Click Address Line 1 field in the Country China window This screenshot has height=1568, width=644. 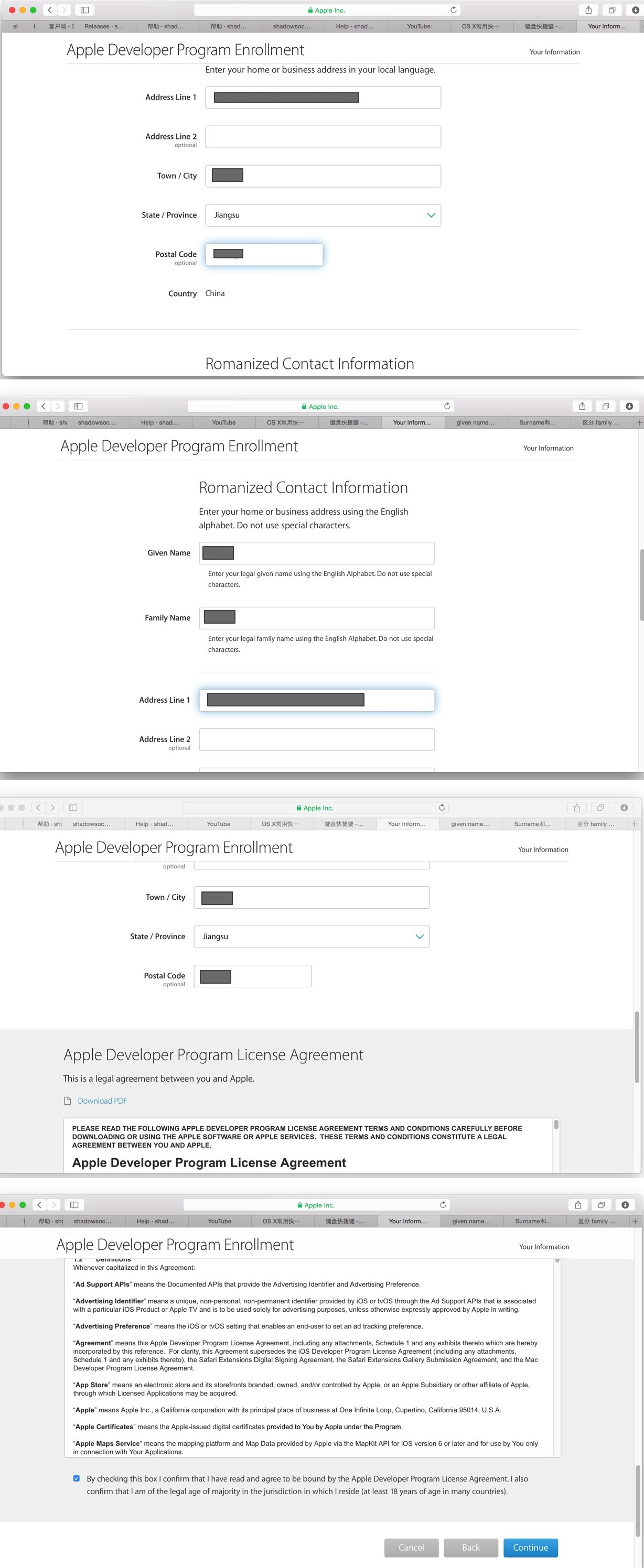tap(323, 97)
